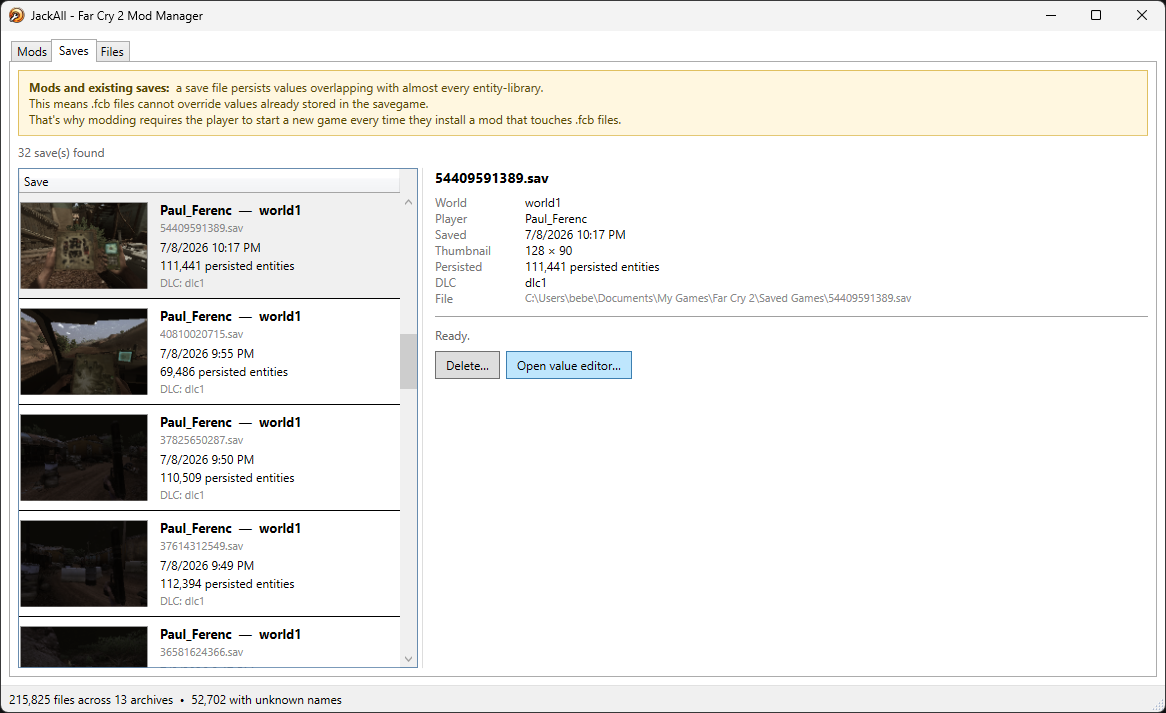Click the Thumbnail value 128 × 90

(549, 251)
